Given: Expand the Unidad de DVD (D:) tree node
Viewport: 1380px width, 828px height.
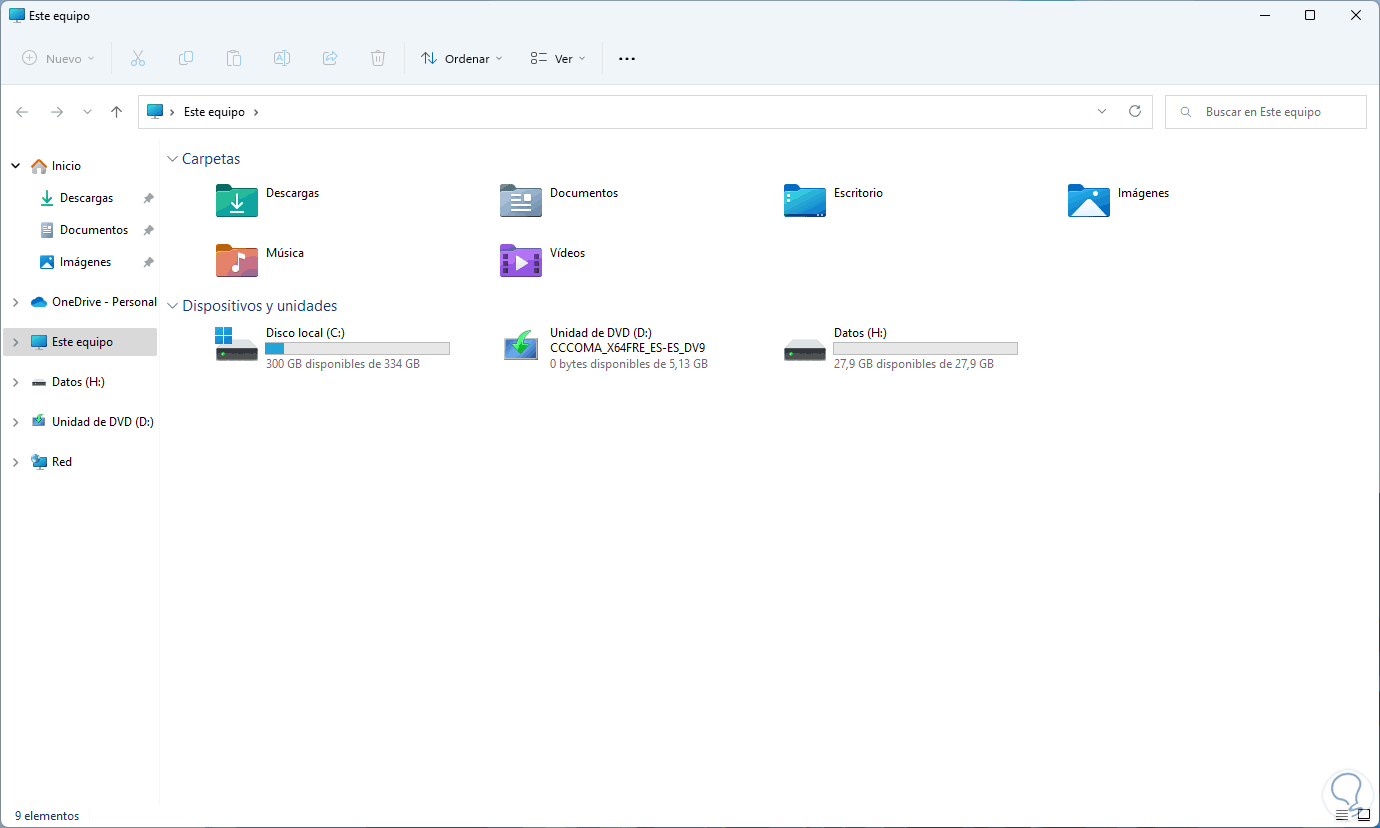Looking at the screenshot, I should (16, 422).
